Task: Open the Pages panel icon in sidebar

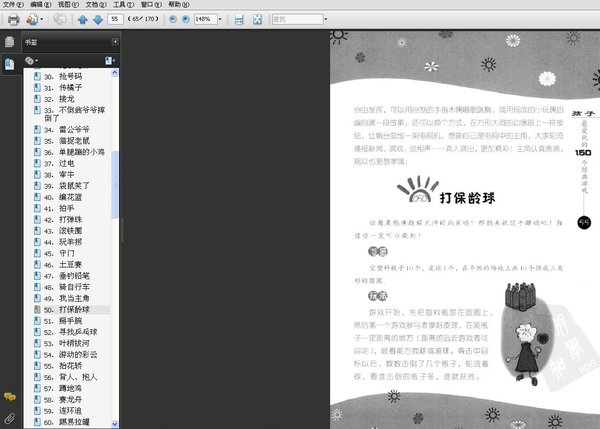Action: (10, 42)
